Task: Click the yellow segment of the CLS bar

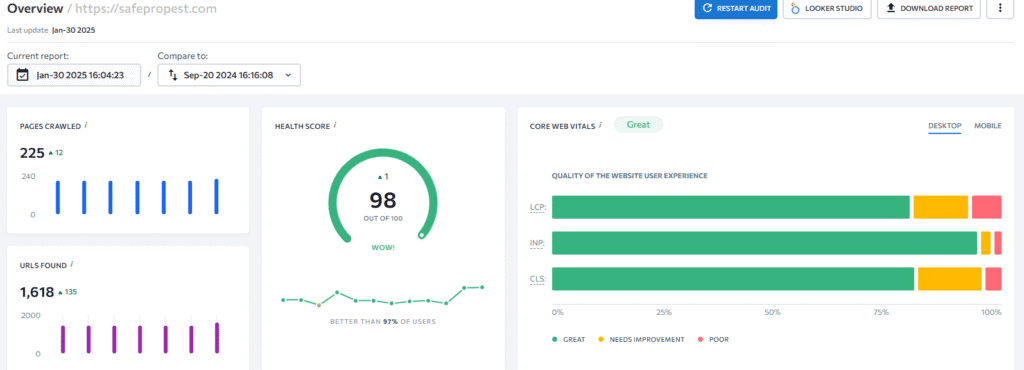Action: point(950,279)
